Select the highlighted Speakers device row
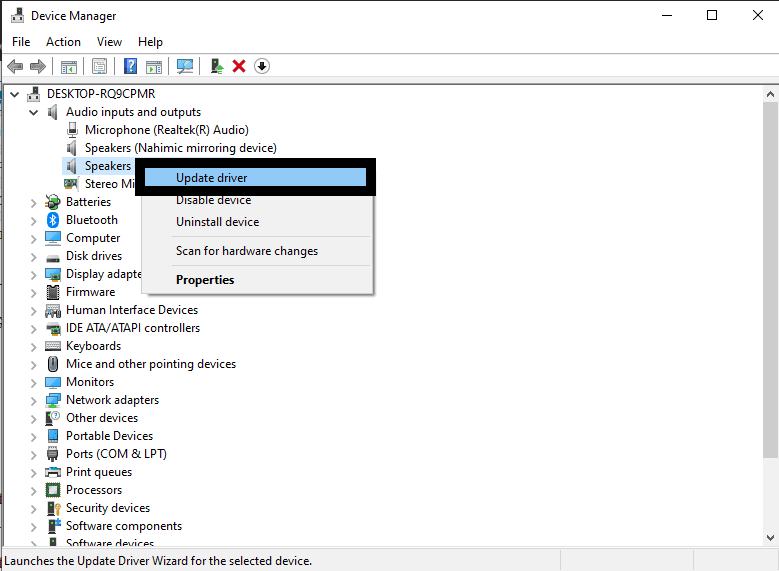Viewport: 779px width, 571px height. pos(98,166)
